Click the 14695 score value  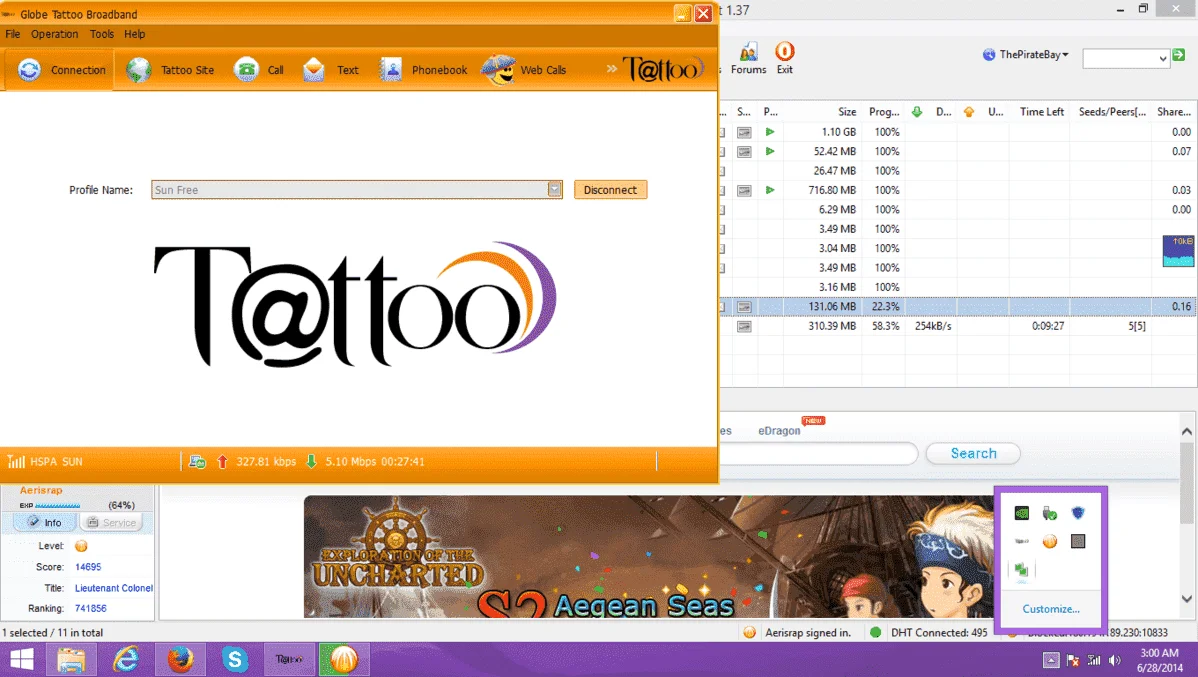pyautogui.click(x=88, y=567)
